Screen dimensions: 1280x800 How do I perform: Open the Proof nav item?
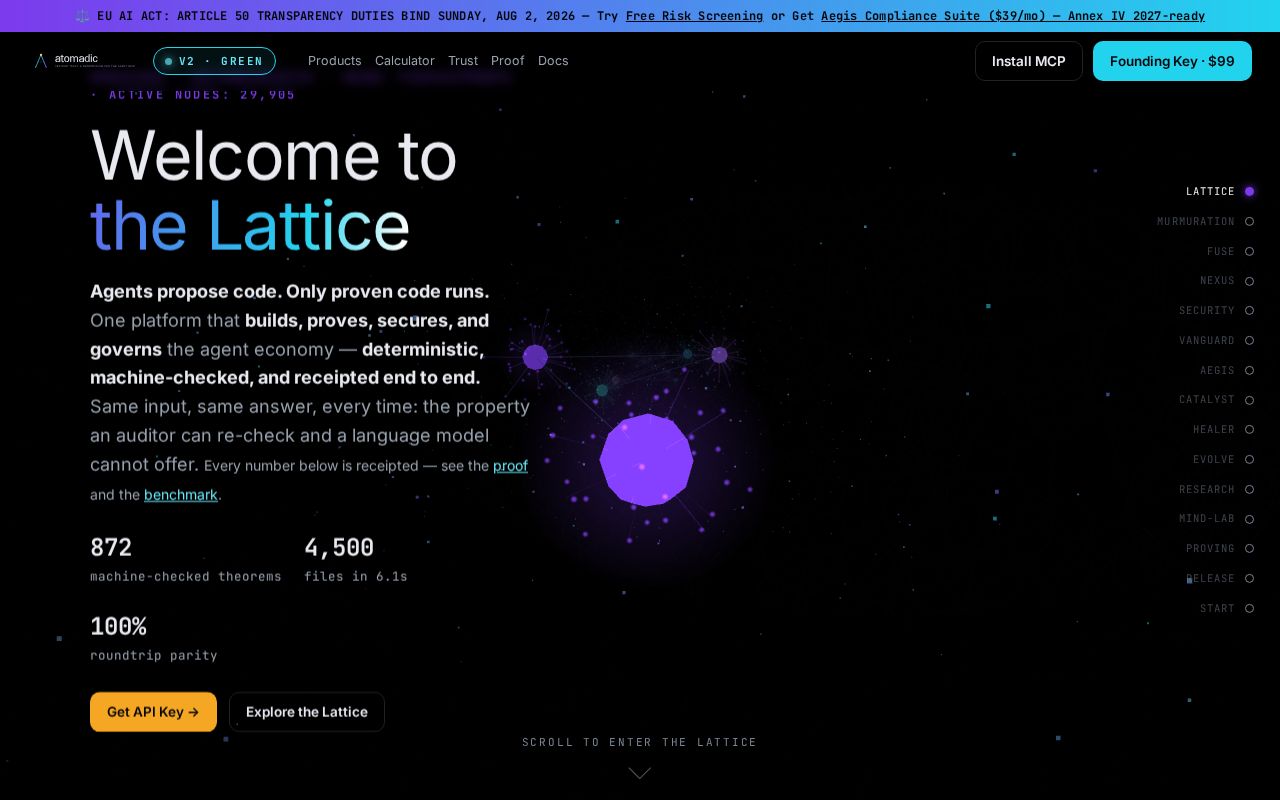tap(507, 61)
